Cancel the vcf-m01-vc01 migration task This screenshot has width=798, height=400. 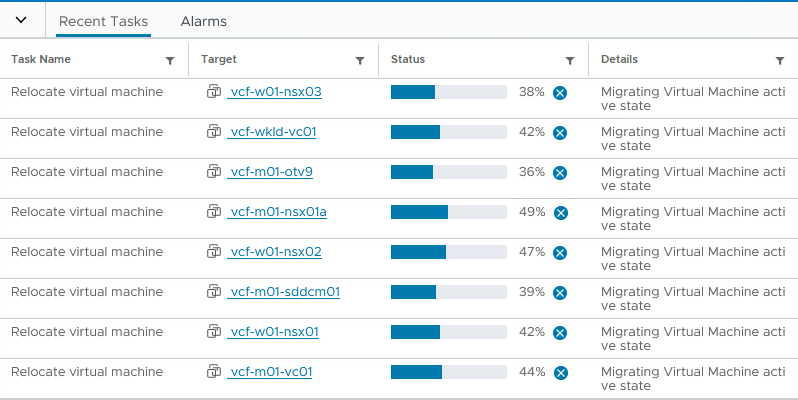click(x=561, y=373)
